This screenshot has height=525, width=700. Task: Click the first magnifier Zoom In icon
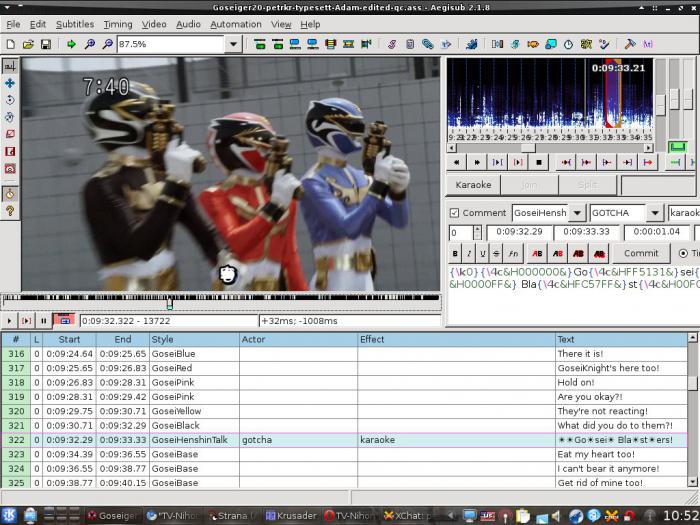[89, 44]
